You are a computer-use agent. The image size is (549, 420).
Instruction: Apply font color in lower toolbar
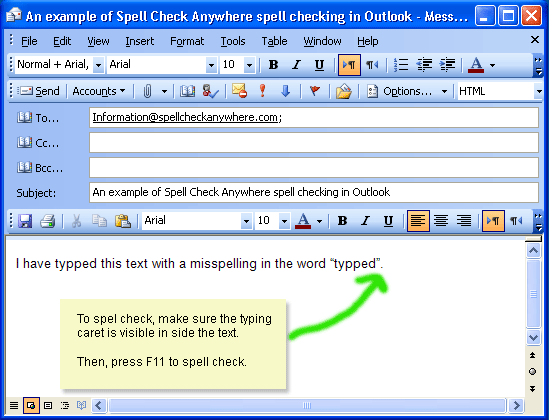303,221
